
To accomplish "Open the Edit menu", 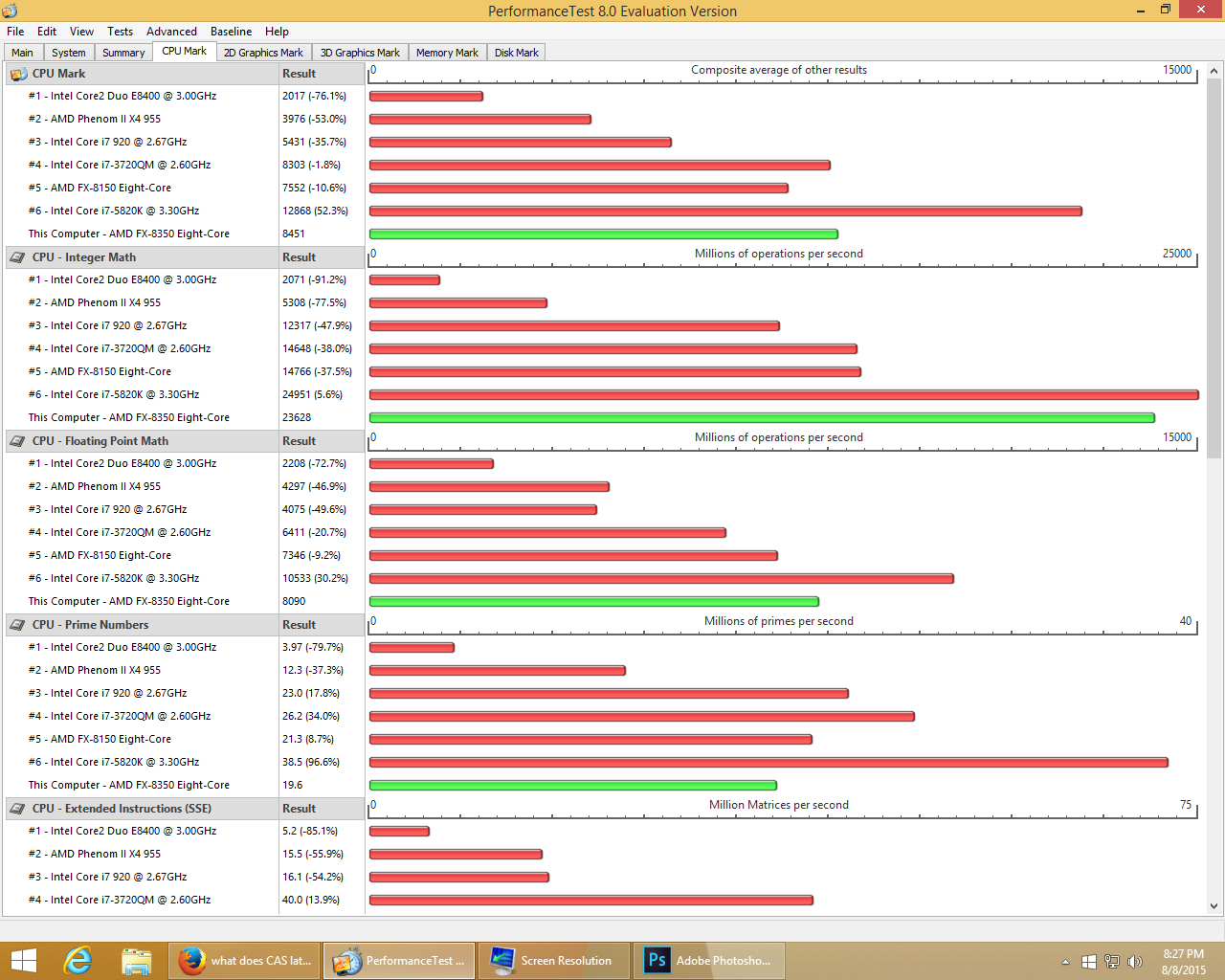I will click(47, 32).
